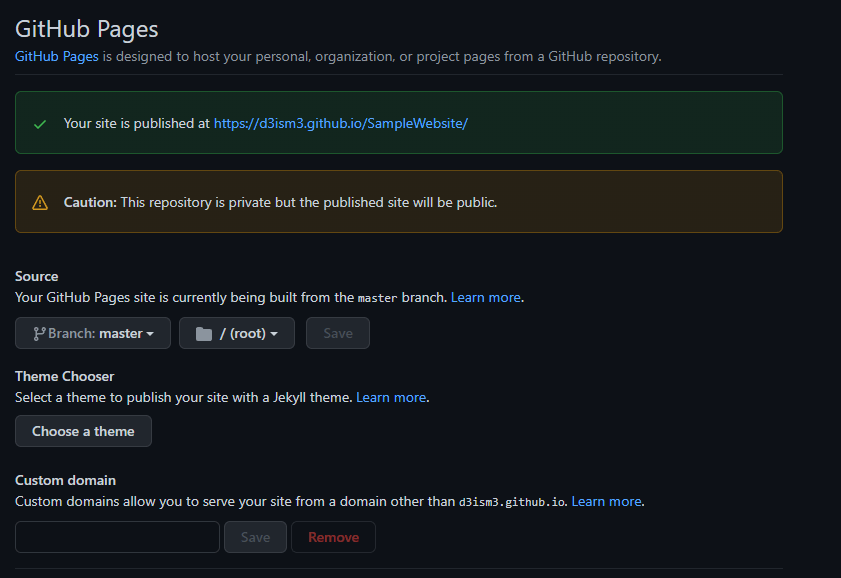
Task: Open Learn more link about custom domains
Action: (606, 501)
